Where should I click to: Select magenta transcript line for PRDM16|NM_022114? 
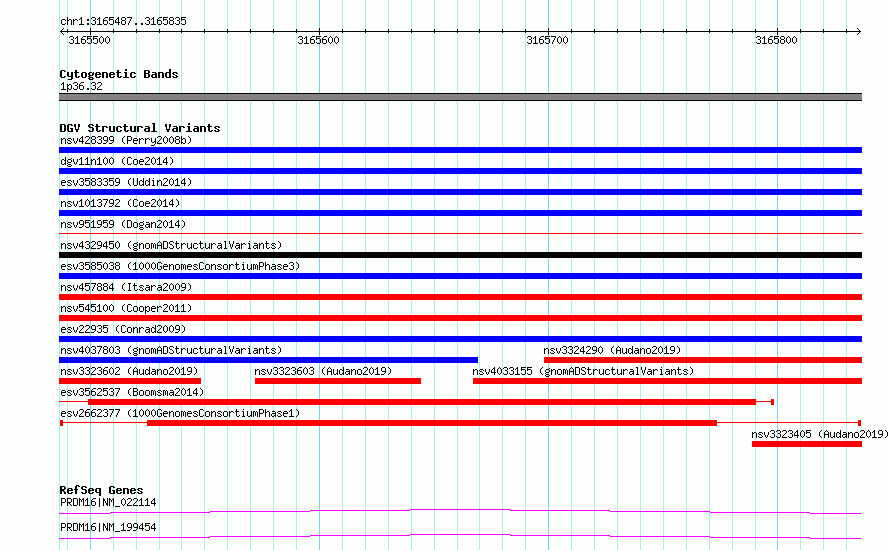(x=460, y=511)
